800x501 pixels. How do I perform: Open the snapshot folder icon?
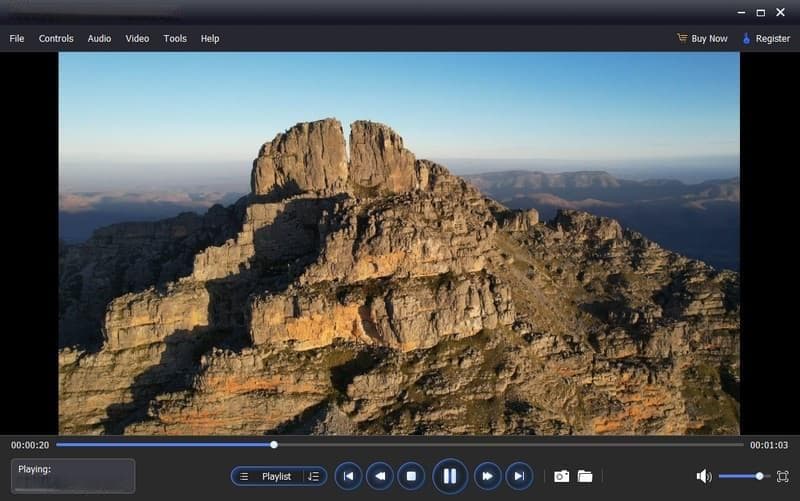(585, 477)
